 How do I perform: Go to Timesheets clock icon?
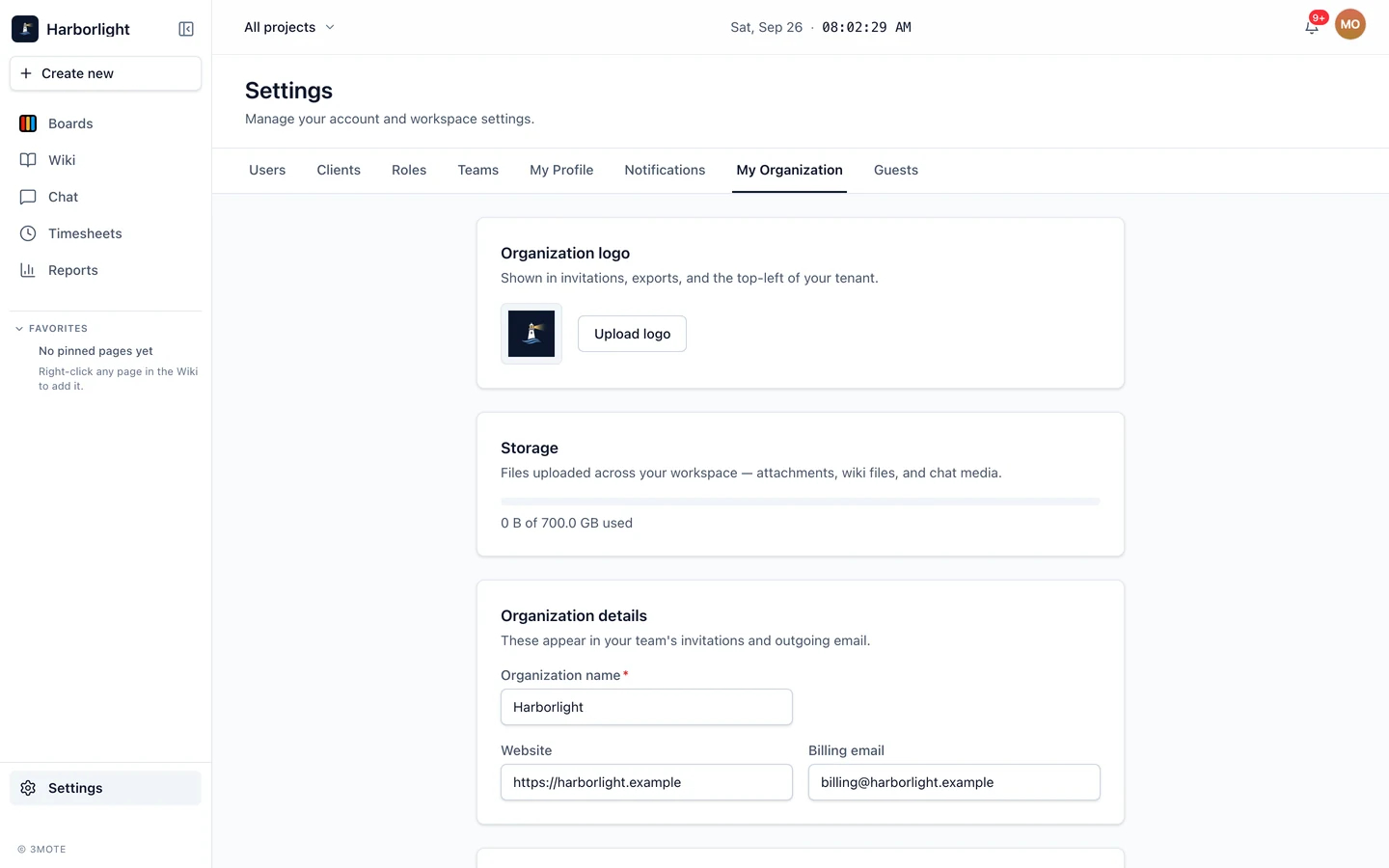pos(28,233)
